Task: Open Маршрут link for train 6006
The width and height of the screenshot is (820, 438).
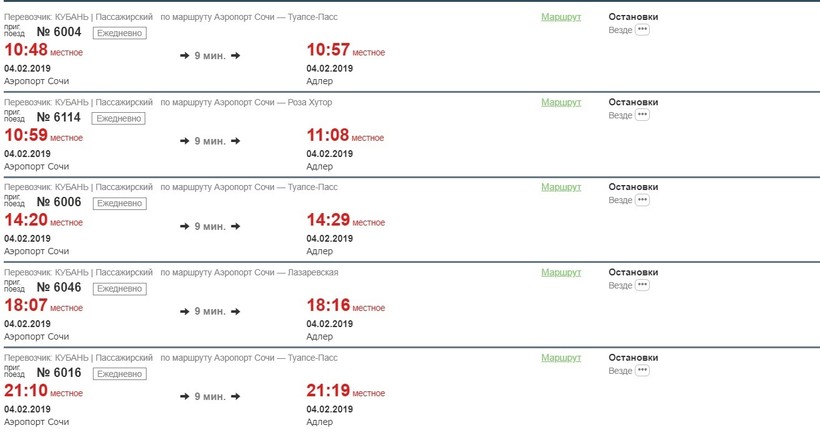Action: pyautogui.click(x=560, y=187)
